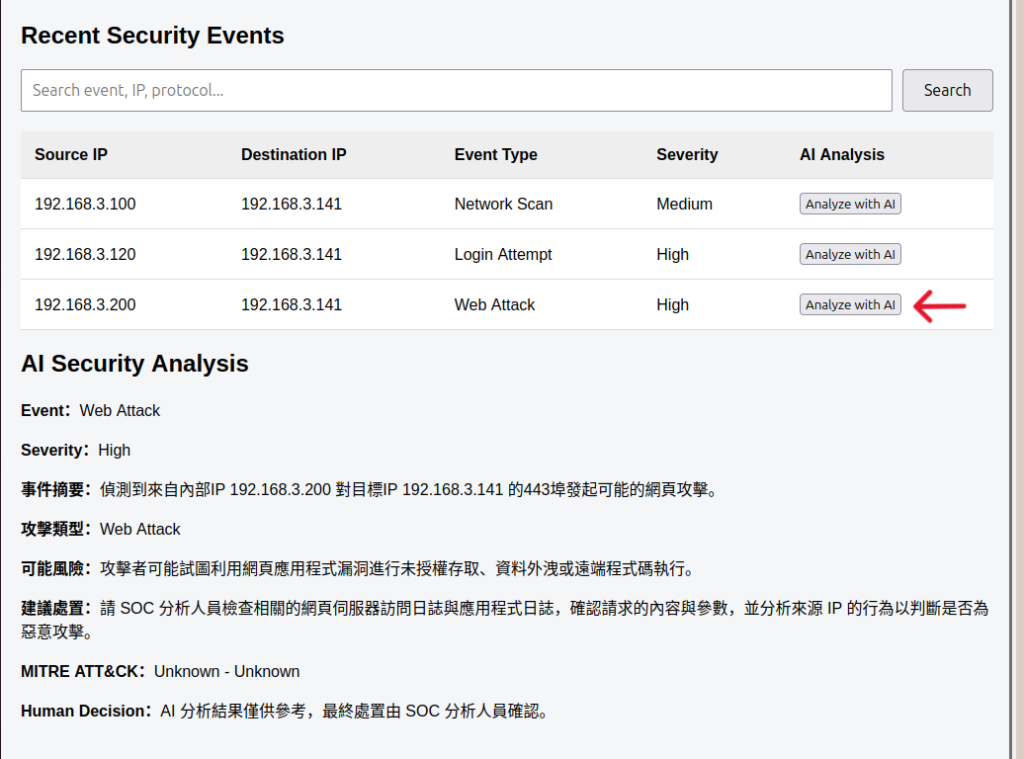Click the Human Decision line
1024x759 pixels.
285,711
